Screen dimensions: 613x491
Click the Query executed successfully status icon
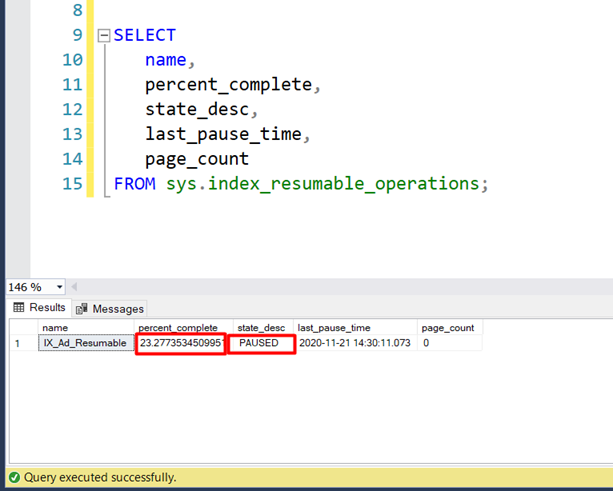tap(14, 477)
